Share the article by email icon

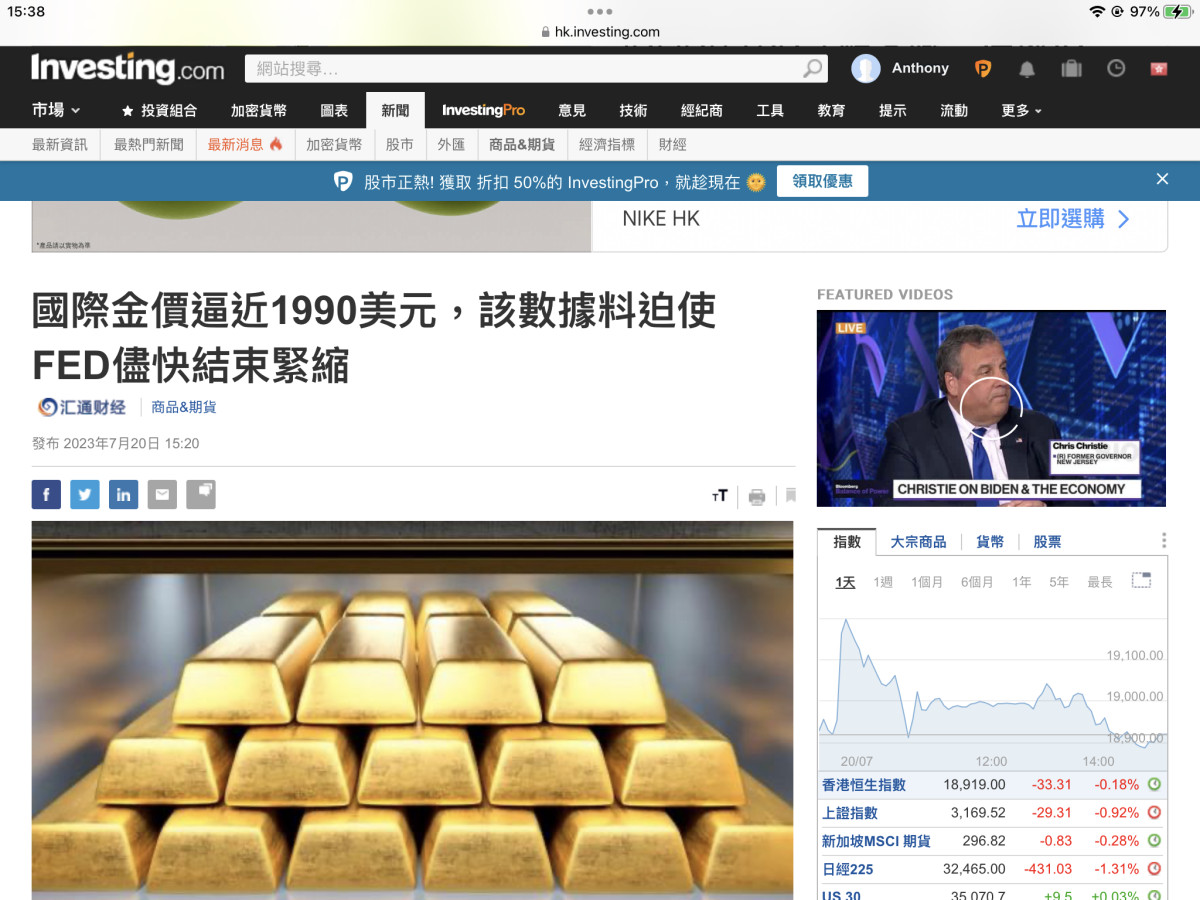(162, 494)
